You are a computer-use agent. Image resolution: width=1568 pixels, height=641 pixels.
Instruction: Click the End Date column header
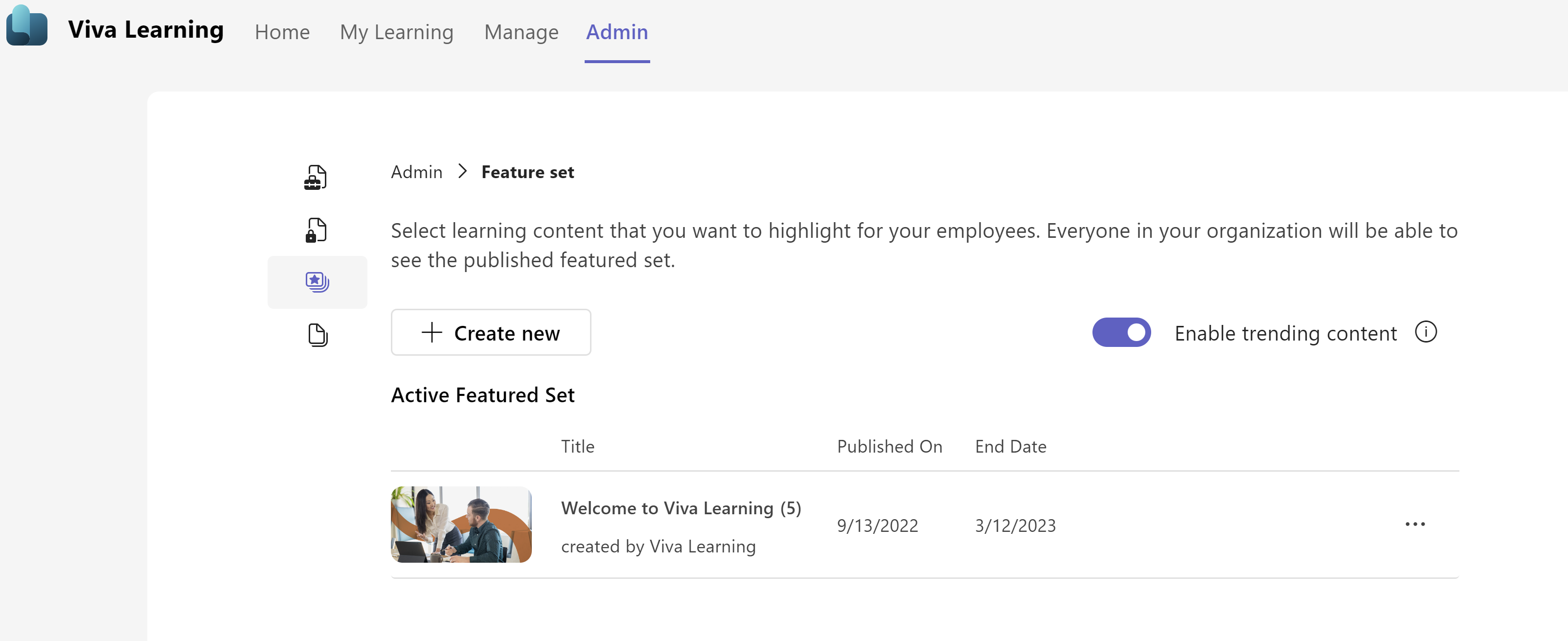(1010, 446)
